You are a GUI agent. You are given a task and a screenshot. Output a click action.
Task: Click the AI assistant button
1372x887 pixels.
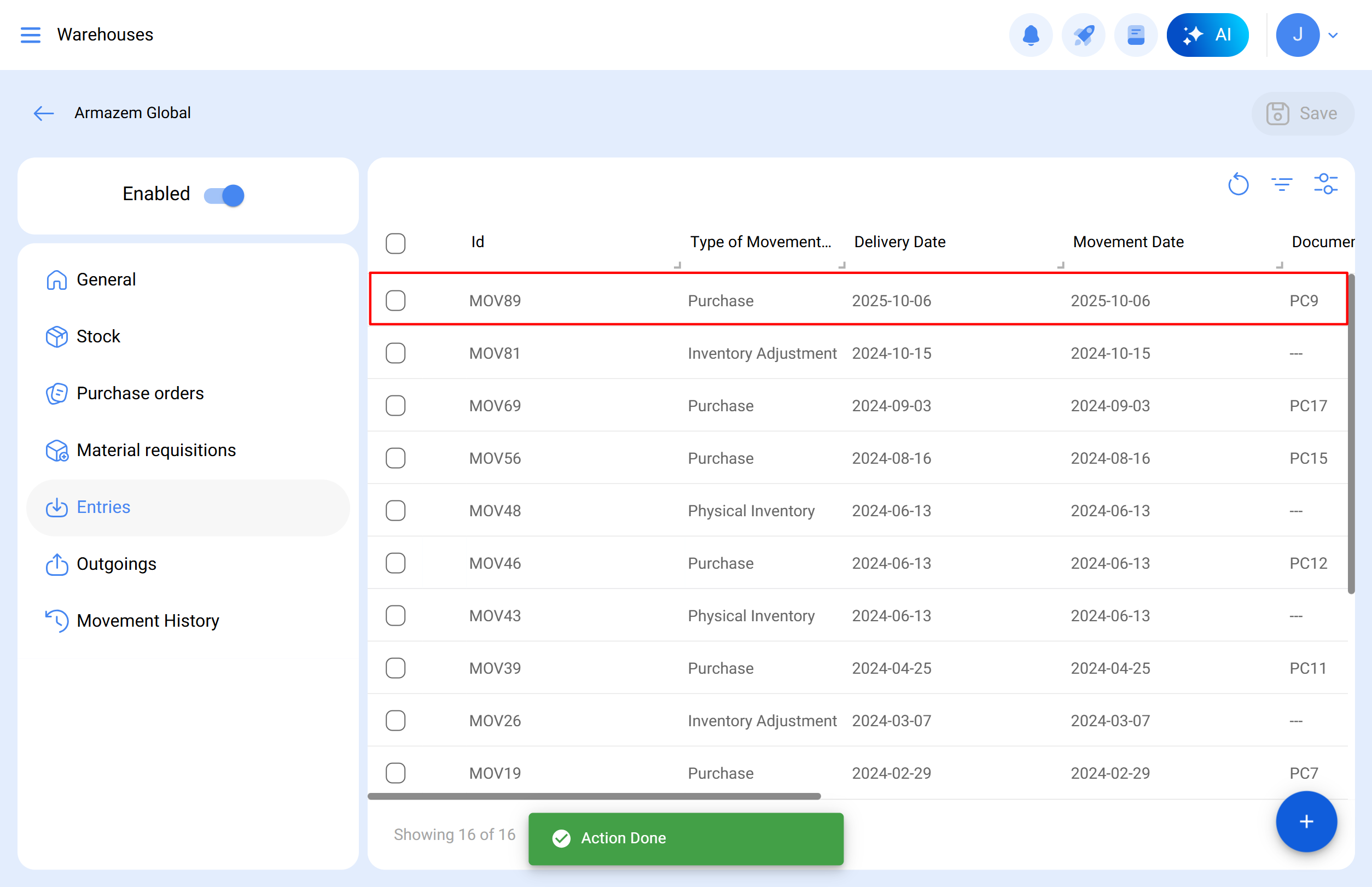1208,34
